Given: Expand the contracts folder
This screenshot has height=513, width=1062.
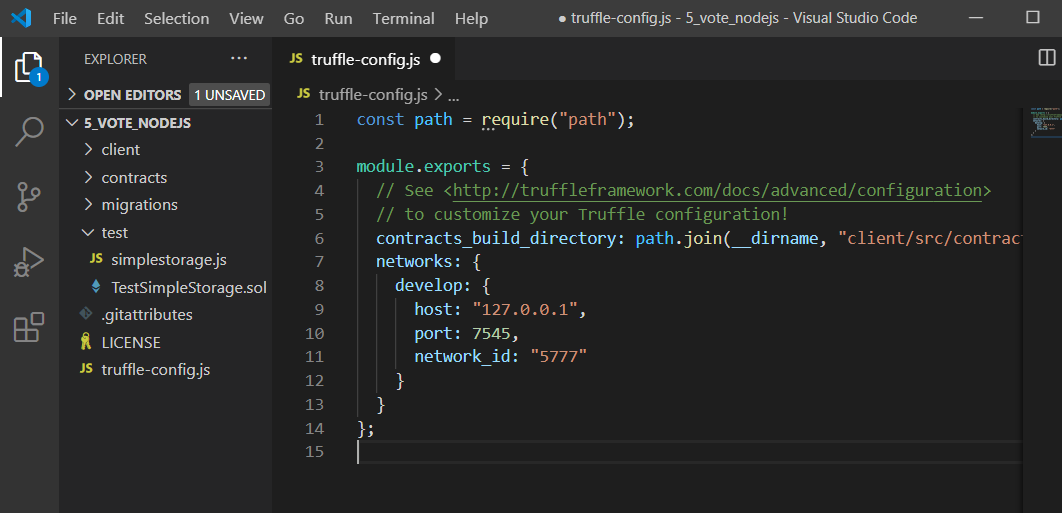Looking at the screenshot, I should coord(165,177).
